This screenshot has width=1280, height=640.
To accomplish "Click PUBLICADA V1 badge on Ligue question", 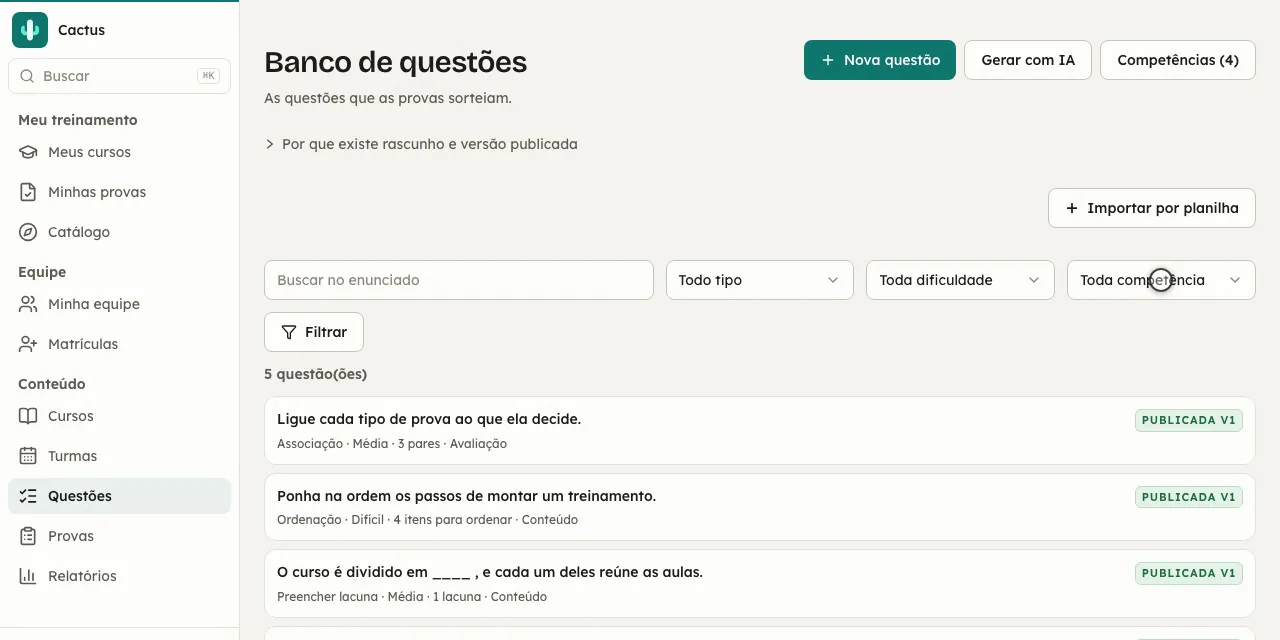I will coord(1189,420).
